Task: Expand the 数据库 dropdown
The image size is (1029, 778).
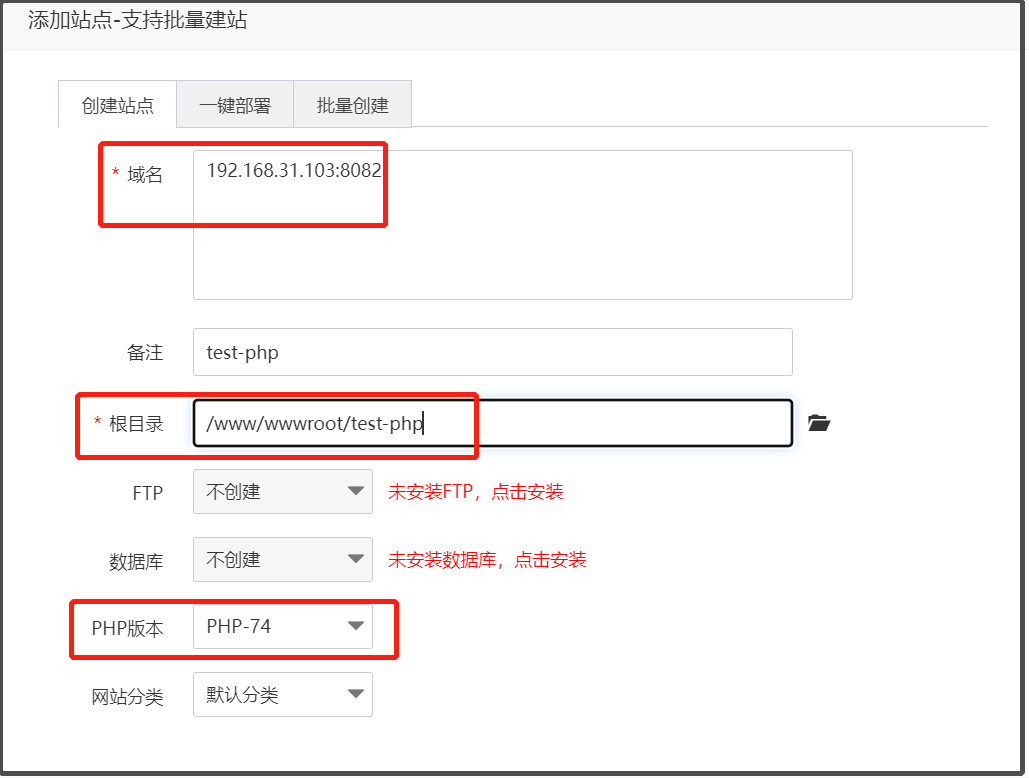Action: tap(282, 560)
